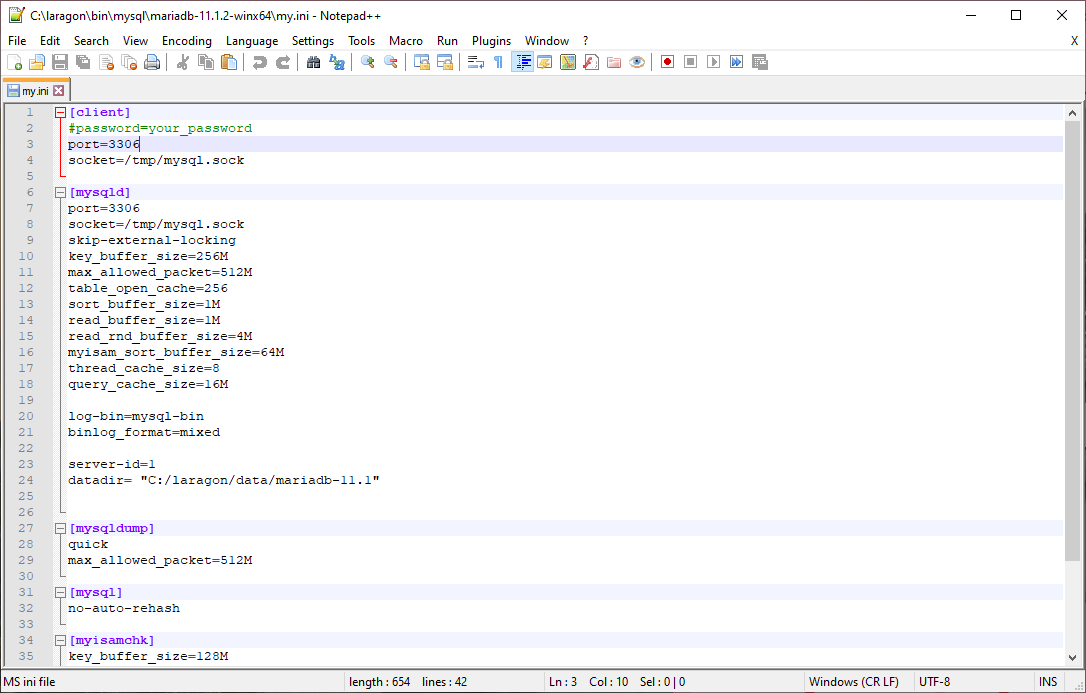Click the Zoom In magnifier icon
The height and width of the screenshot is (693, 1086).
pyautogui.click(x=367, y=62)
